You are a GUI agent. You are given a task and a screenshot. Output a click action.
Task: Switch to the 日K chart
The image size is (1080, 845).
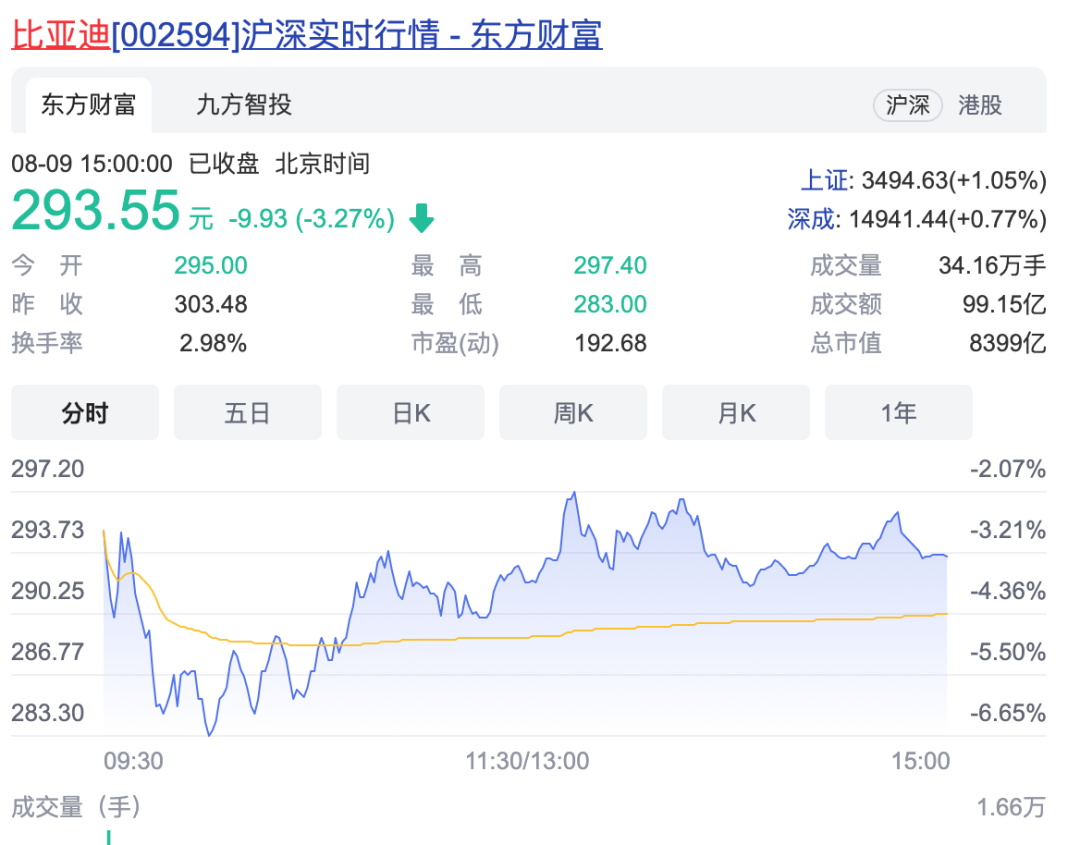tap(411, 413)
